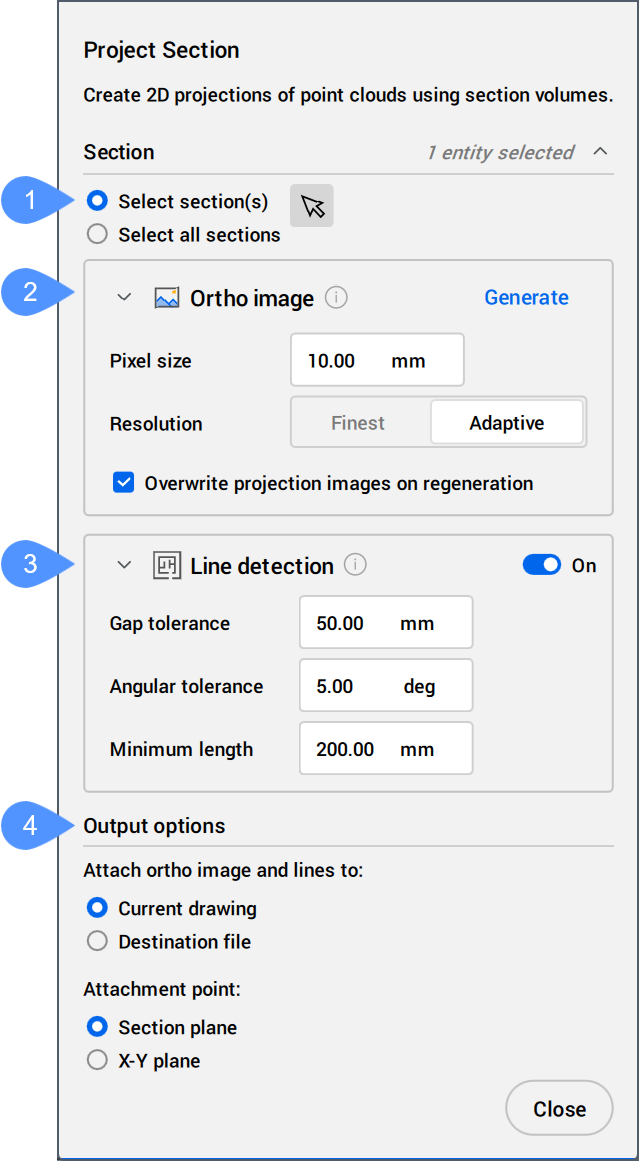Click the Line detection floor plan icon
The height and width of the screenshot is (1161, 639).
click(x=167, y=566)
